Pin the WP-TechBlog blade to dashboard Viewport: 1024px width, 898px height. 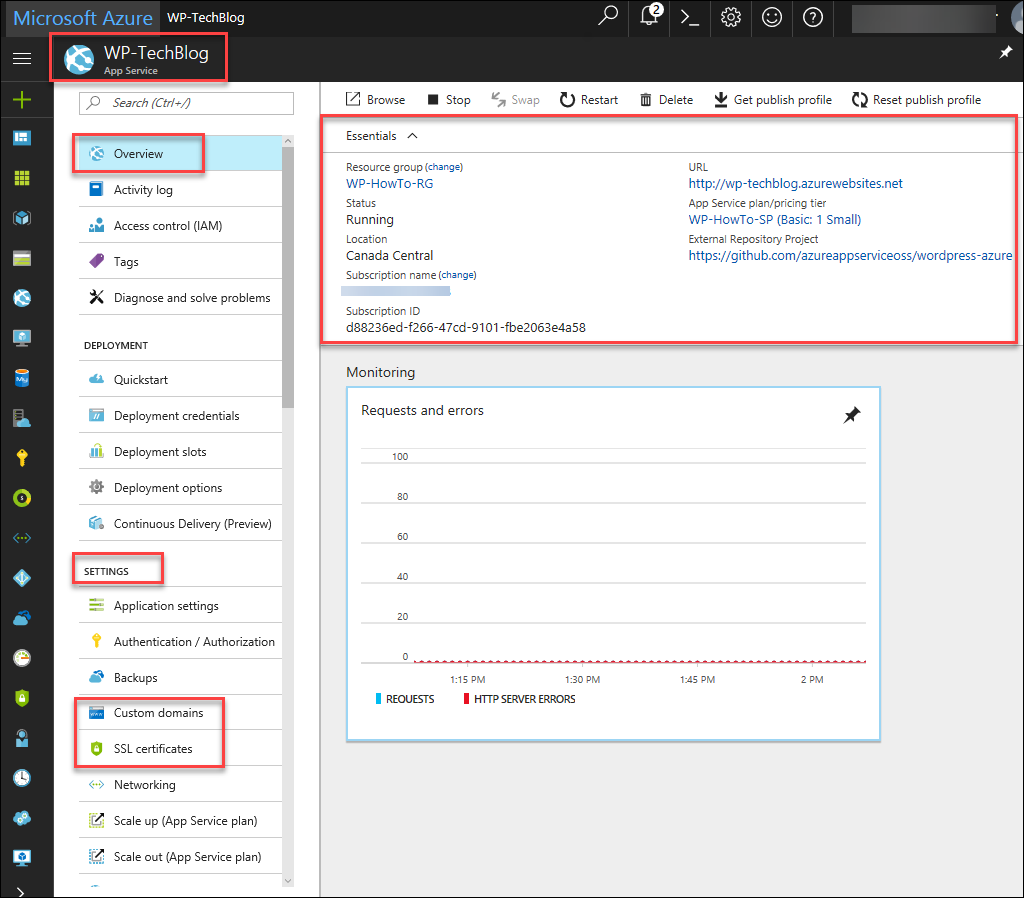(x=1006, y=52)
